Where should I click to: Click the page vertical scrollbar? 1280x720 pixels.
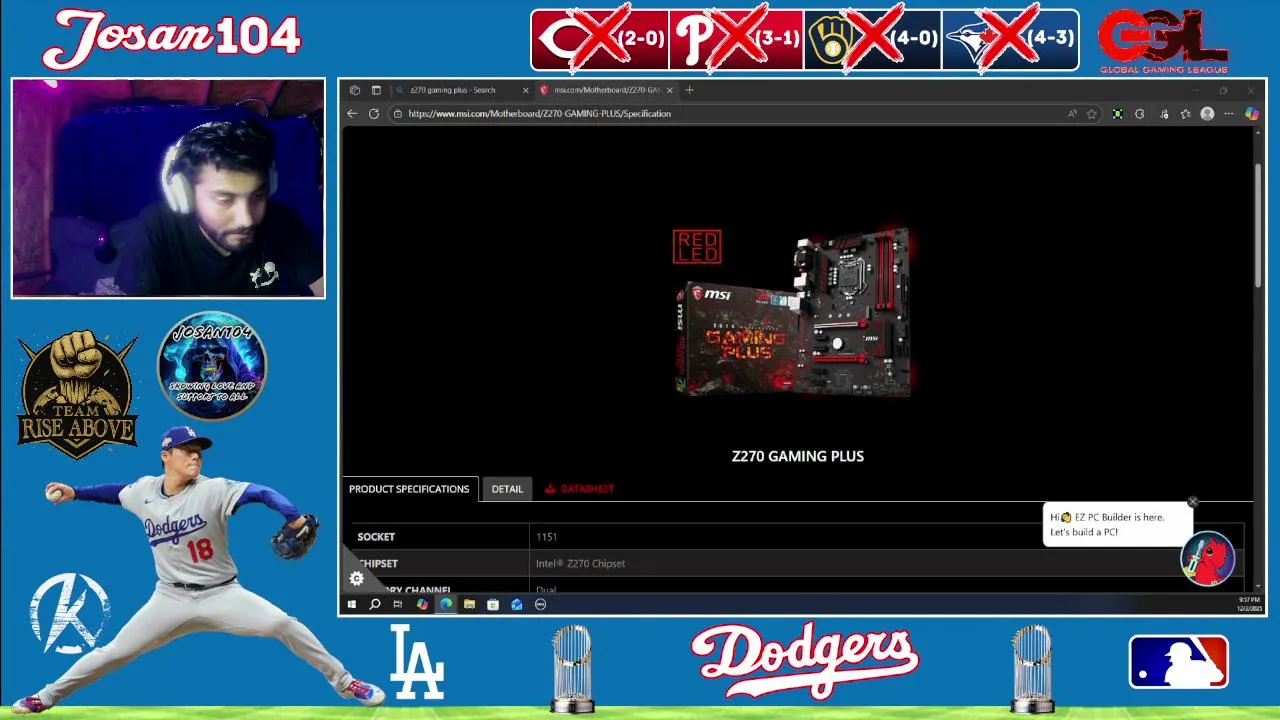tap(1258, 225)
